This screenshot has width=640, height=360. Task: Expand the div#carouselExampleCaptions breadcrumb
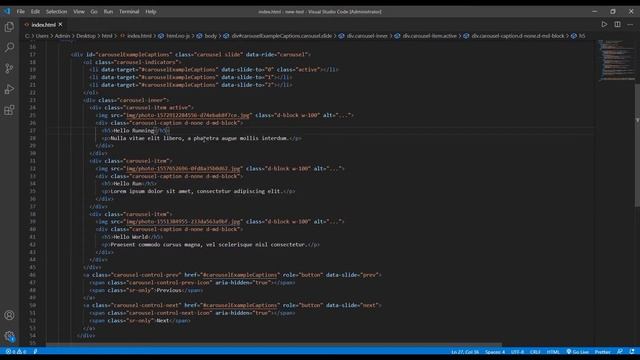coord(282,36)
